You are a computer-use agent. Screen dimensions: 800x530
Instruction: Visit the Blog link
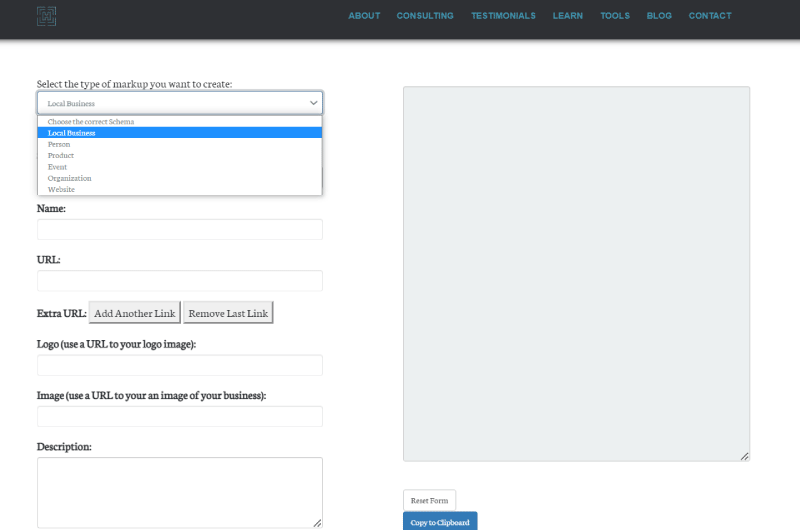pos(659,16)
